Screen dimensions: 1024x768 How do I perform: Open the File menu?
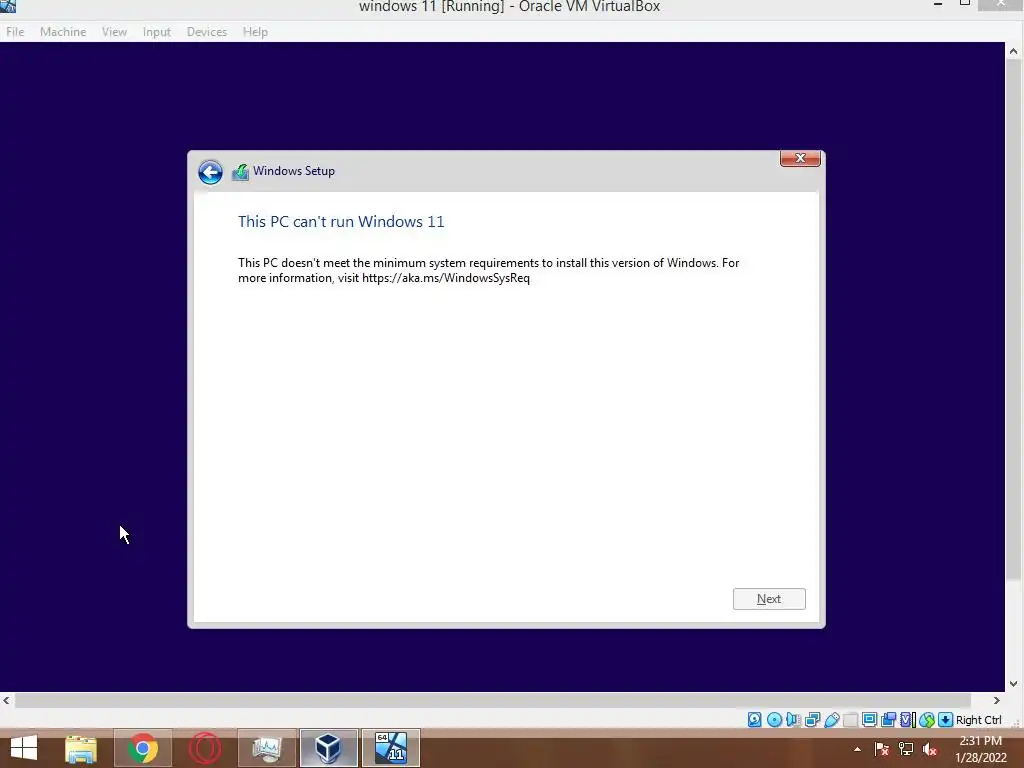(x=15, y=31)
